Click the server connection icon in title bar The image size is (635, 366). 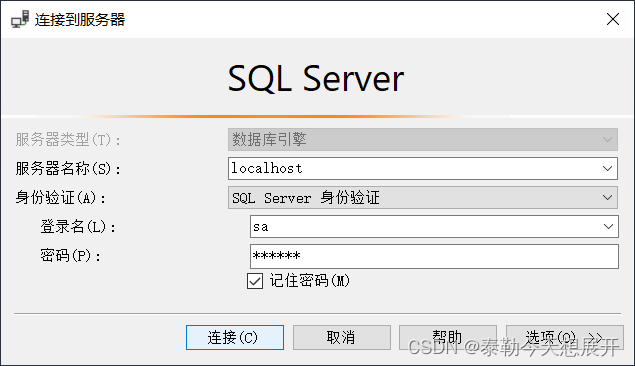(20, 19)
